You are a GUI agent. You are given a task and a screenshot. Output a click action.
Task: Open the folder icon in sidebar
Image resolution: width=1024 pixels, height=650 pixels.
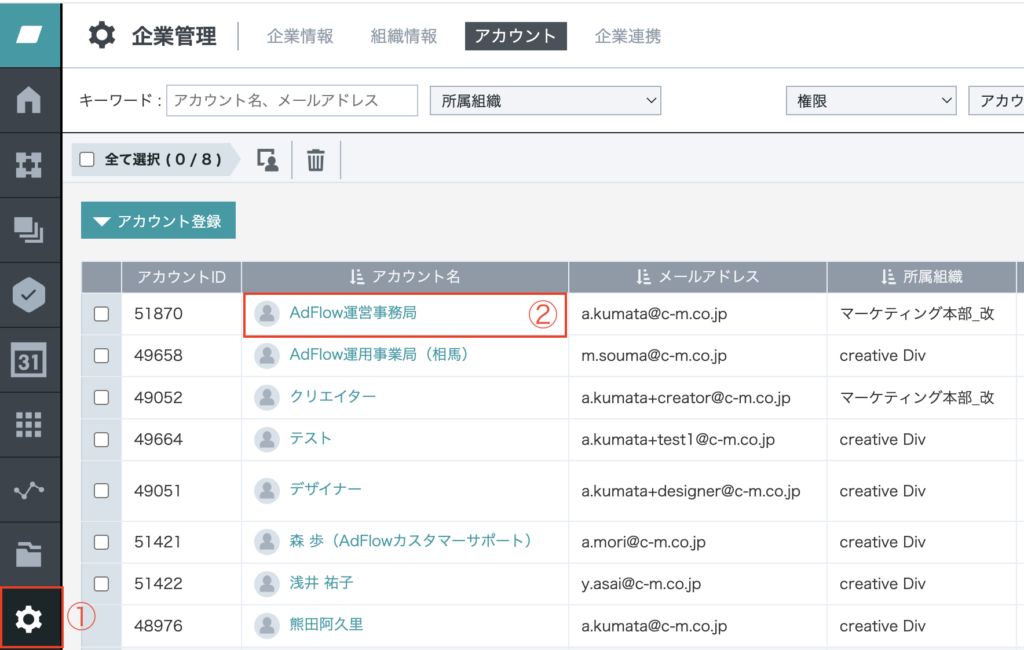click(x=29, y=554)
